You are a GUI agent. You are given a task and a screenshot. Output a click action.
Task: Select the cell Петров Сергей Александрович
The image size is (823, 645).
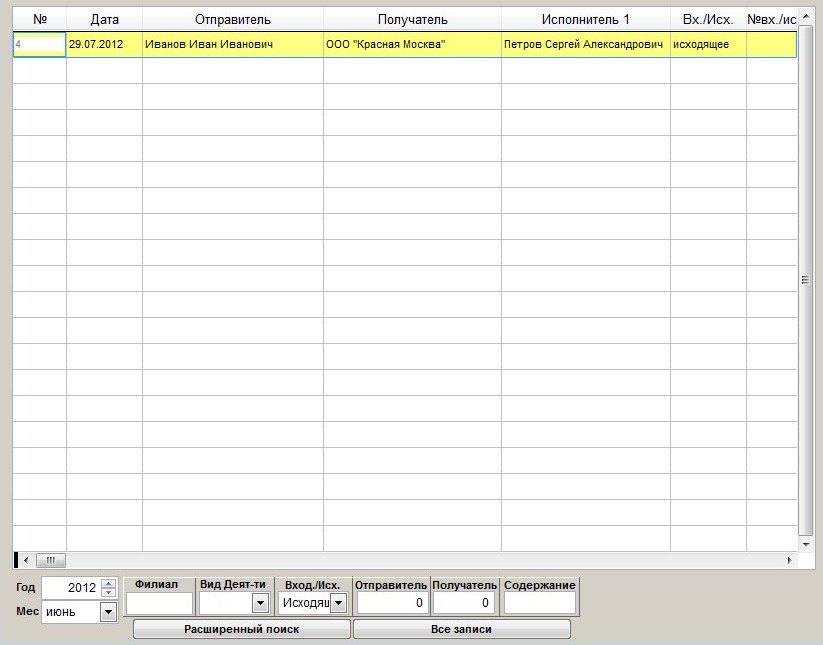tap(586, 45)
